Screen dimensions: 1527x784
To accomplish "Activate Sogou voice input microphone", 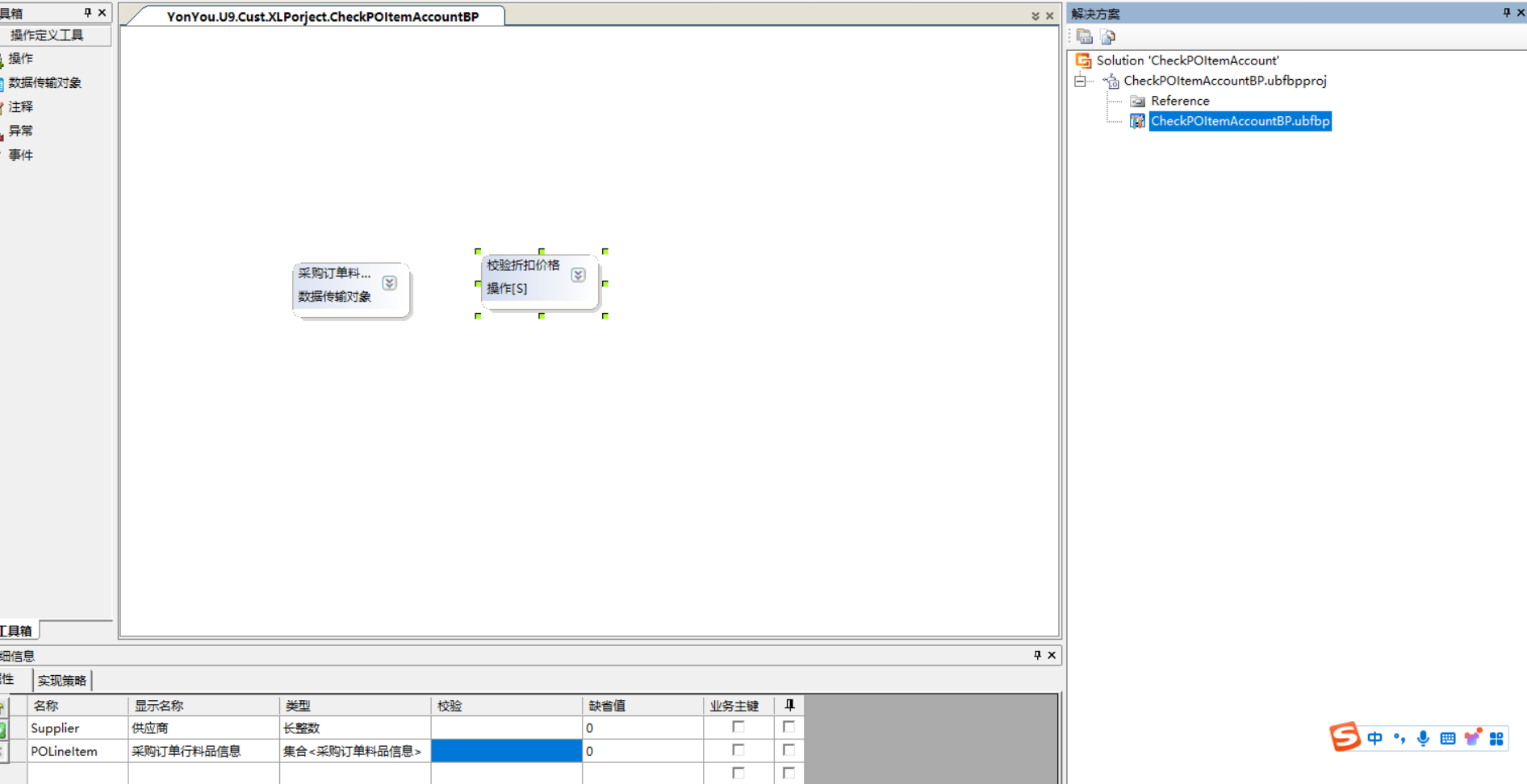I will click(x=1424, y=738).
